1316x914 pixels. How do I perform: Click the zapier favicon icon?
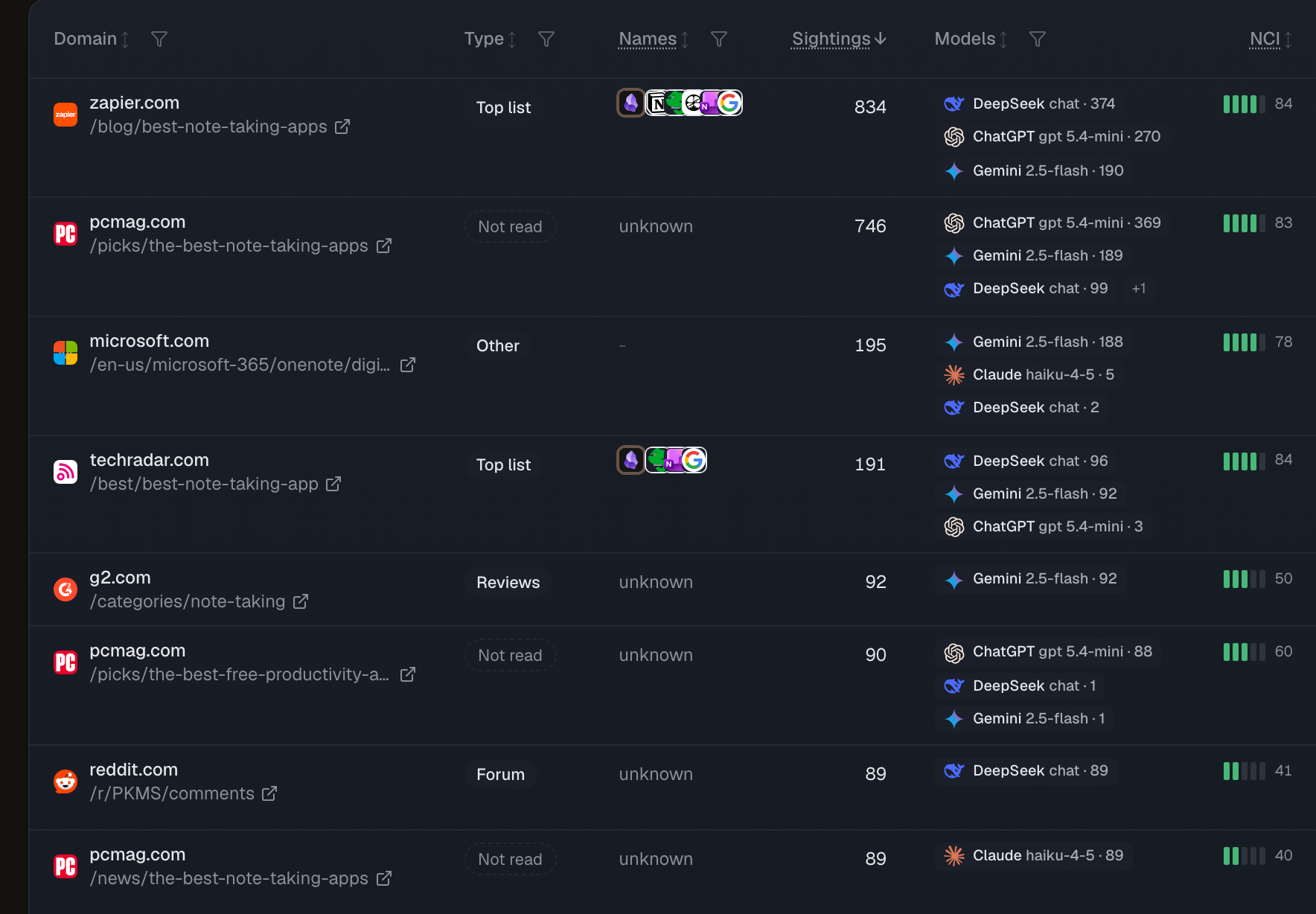tap(66, 115)
